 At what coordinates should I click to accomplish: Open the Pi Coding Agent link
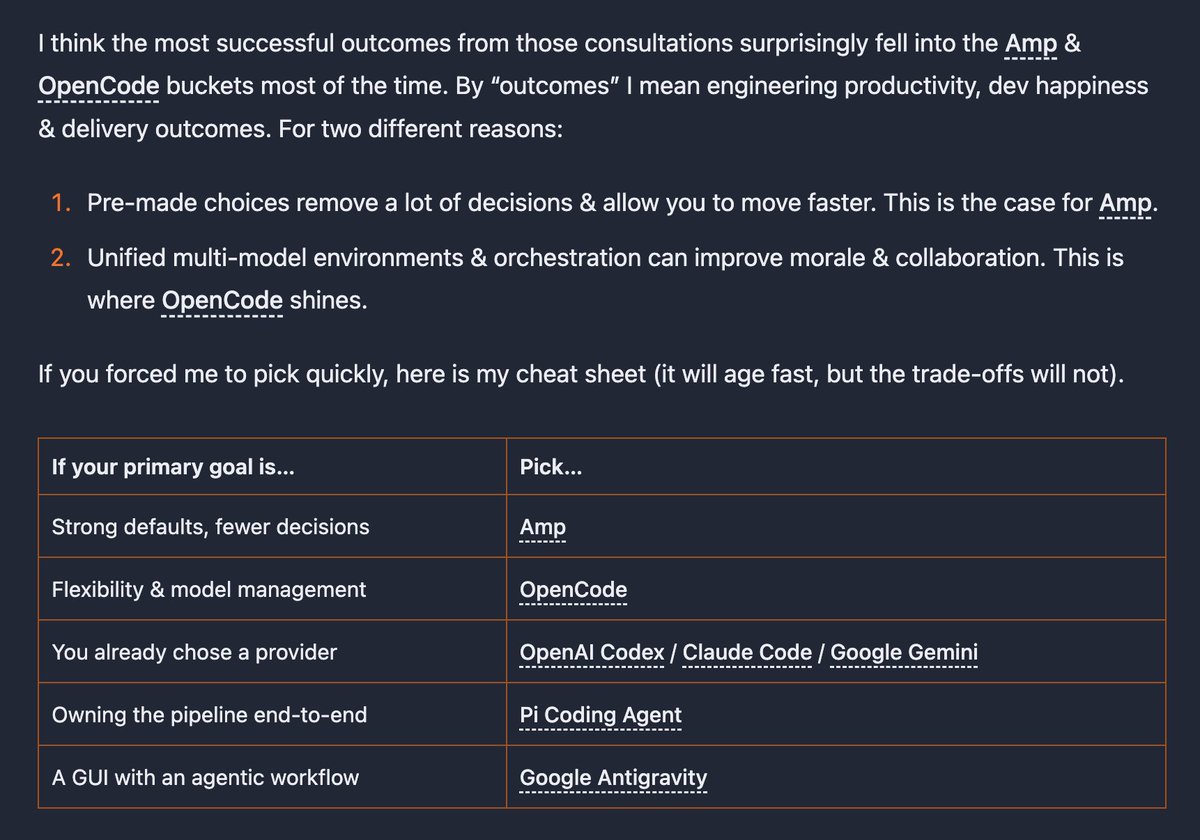[601, 716]
